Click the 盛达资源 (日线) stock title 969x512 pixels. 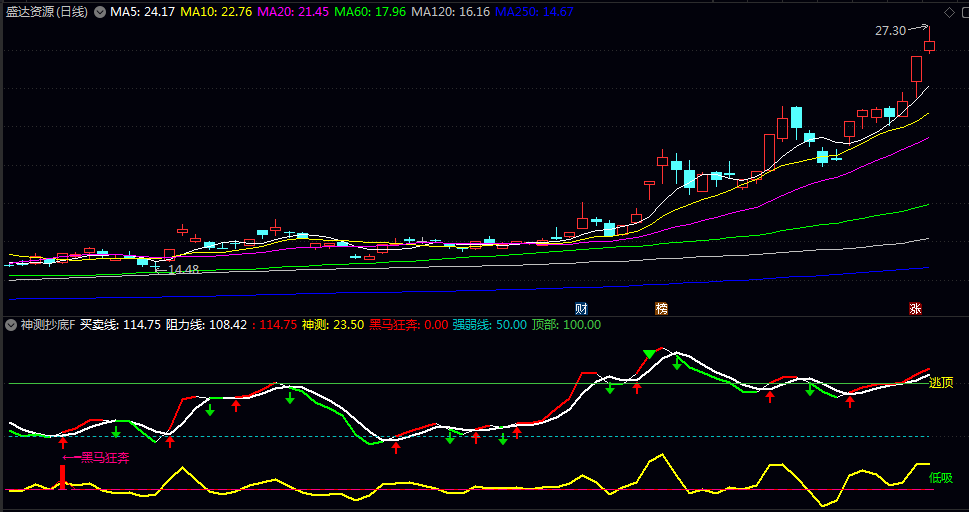[46, 12]
